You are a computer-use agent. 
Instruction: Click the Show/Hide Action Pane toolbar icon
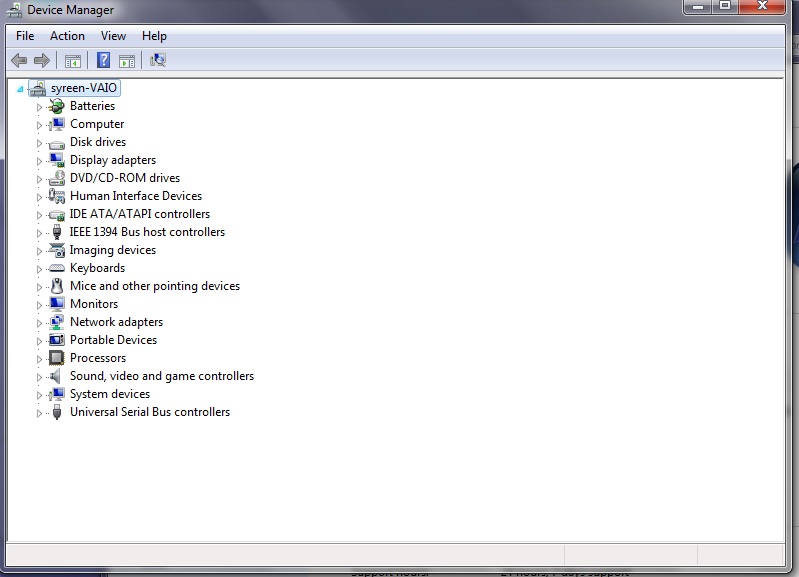coord(127,60)
